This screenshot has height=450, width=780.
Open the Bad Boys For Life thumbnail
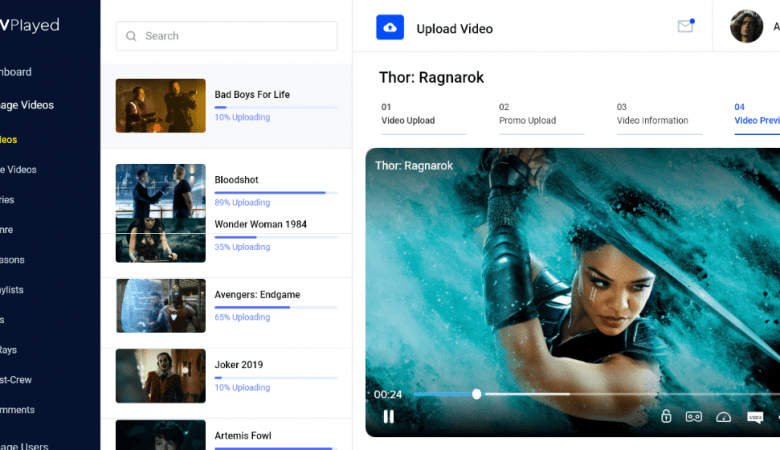tap(161, 106)
